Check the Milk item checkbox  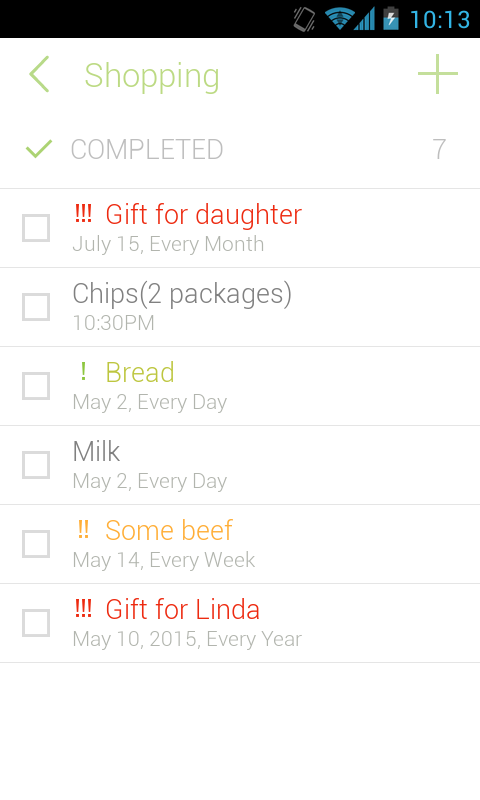coord(36,465)
